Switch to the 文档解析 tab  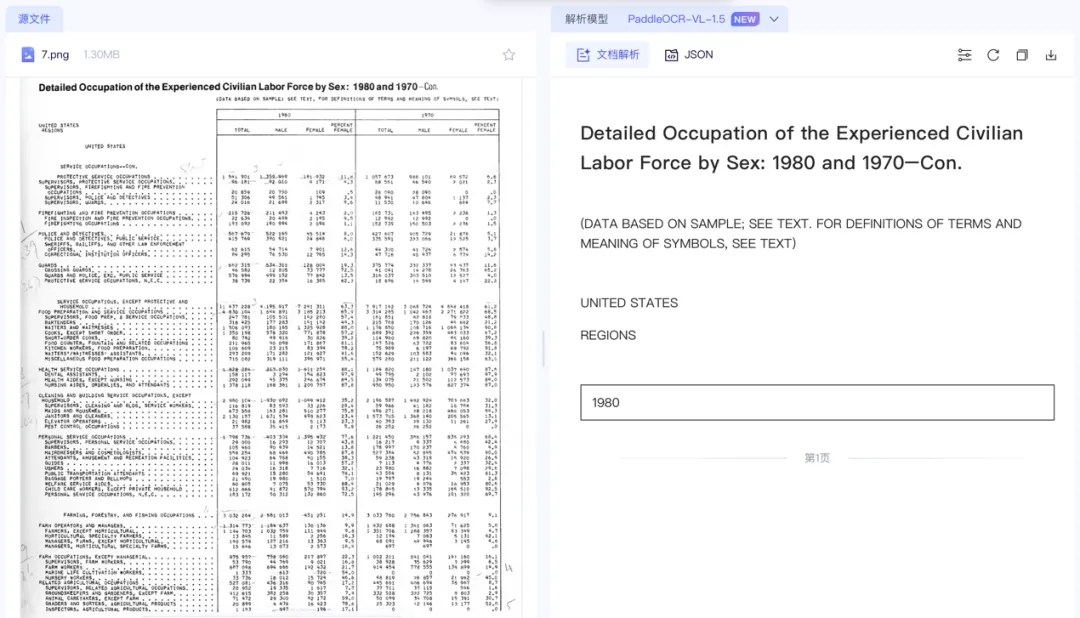point(608,54)
